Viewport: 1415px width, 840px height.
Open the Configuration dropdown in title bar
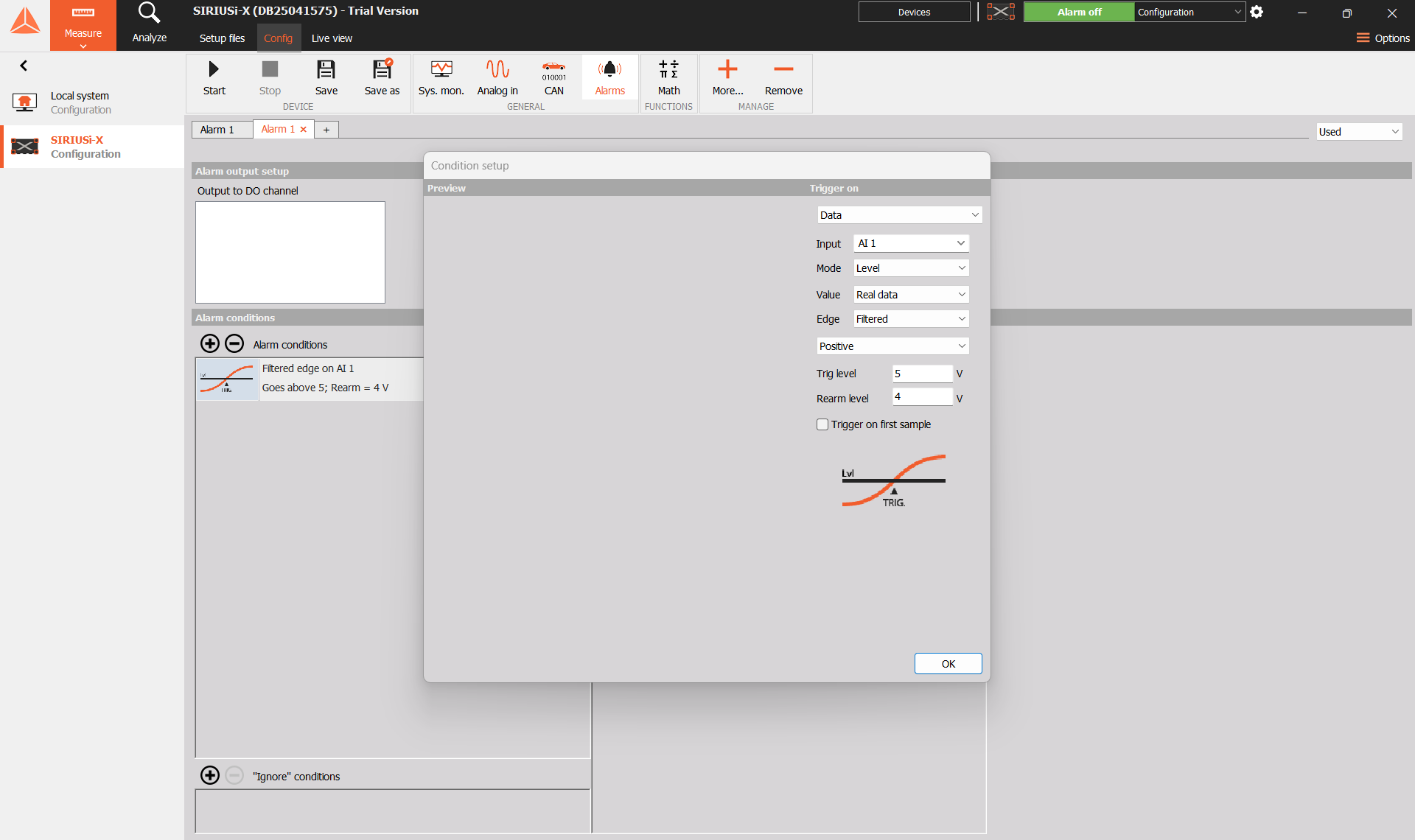point(1189,12)
